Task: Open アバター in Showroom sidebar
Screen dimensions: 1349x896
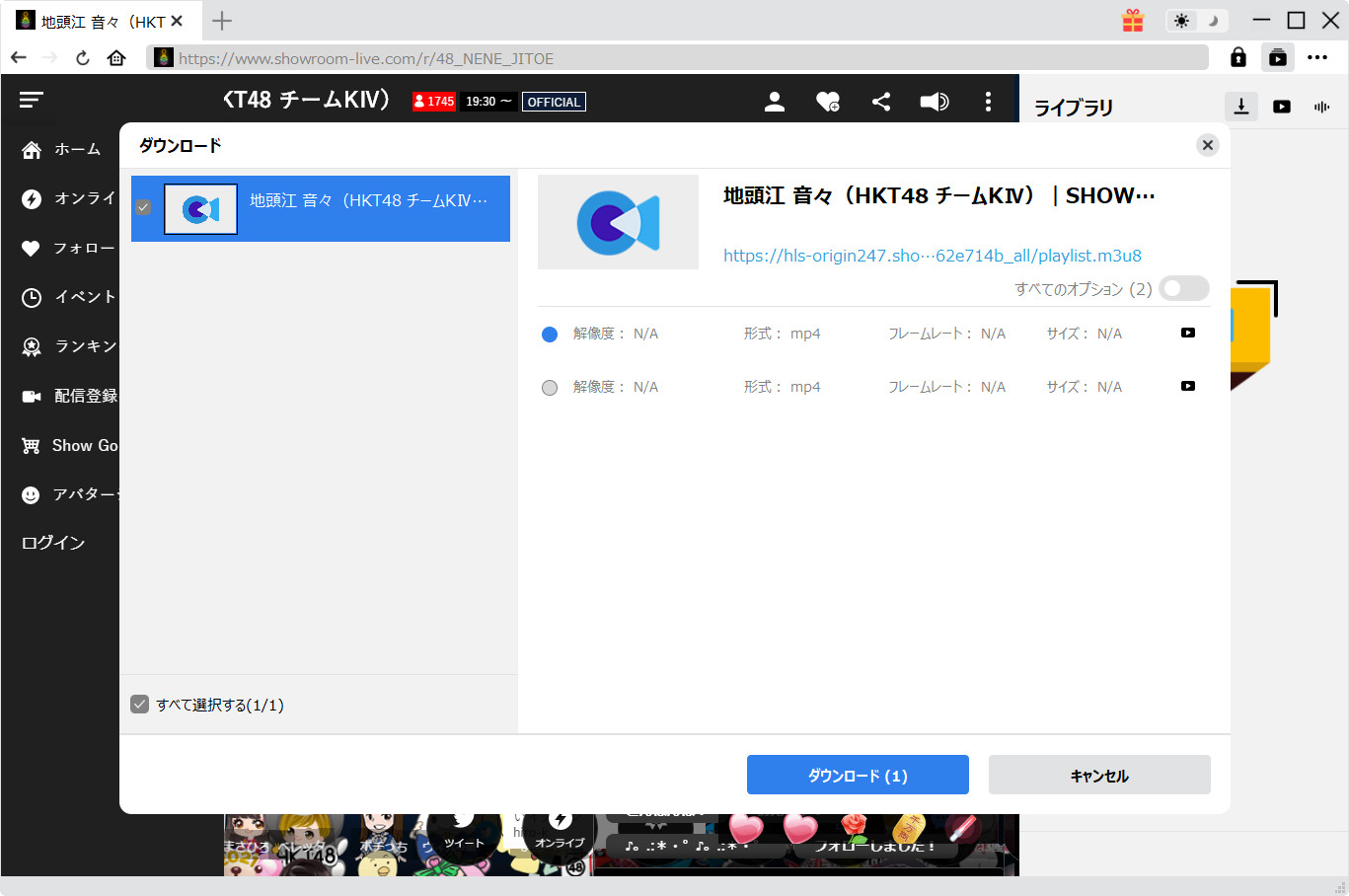Action: point(69,494)
